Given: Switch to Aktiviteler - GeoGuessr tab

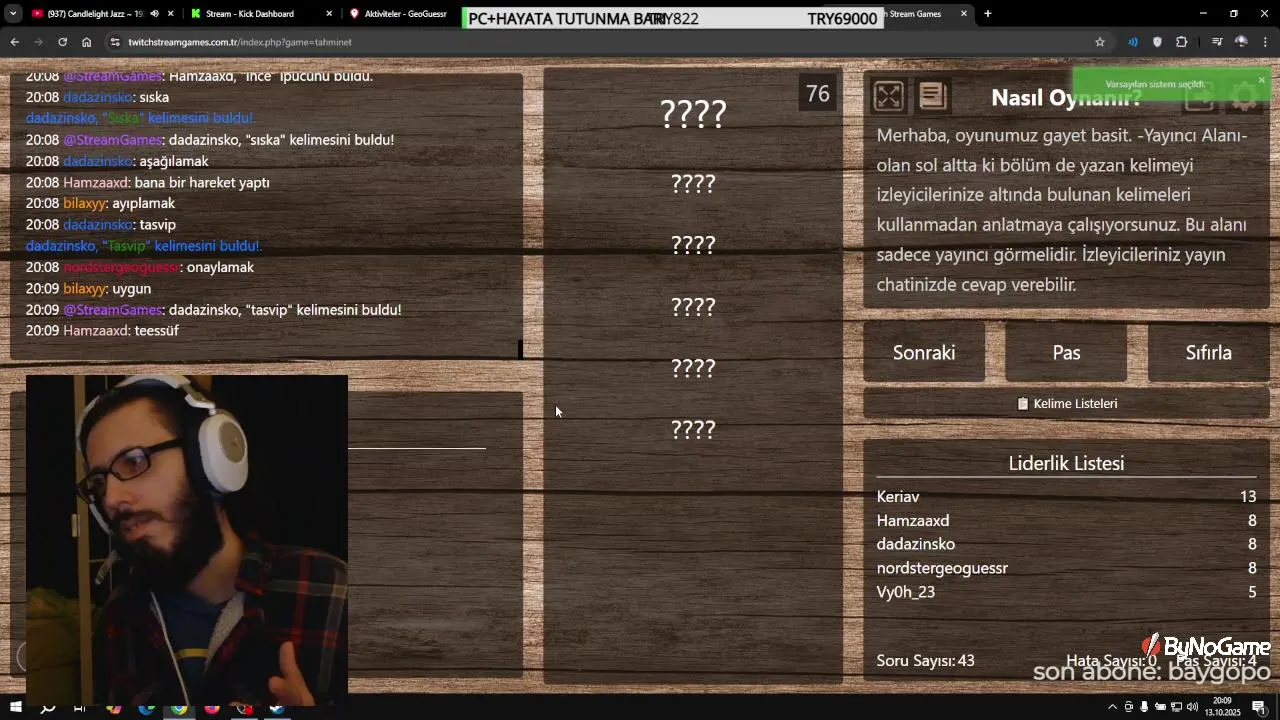Looking at the screenshot, I should point(405,14).
